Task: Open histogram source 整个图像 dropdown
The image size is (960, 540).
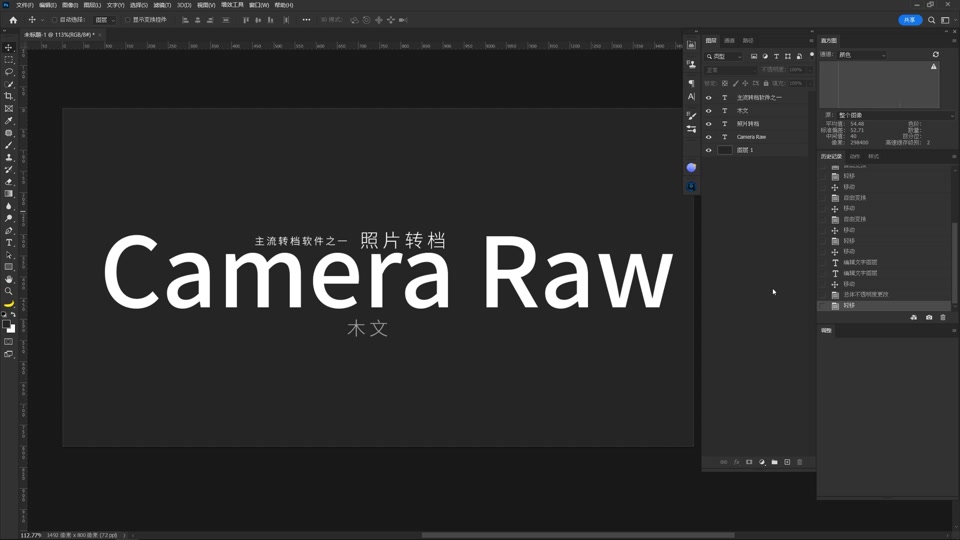Action: (896, 115)
